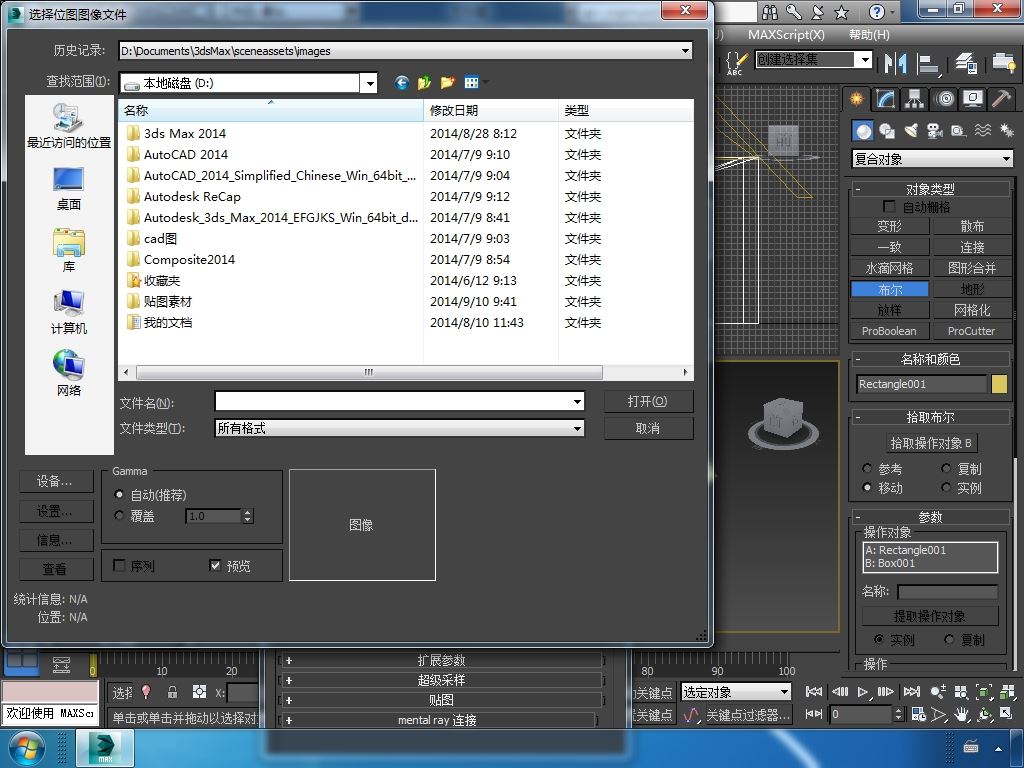The image size is (1024, 768).
Task: Select the 参考 radio option
Action: click(x=867, y=468)
